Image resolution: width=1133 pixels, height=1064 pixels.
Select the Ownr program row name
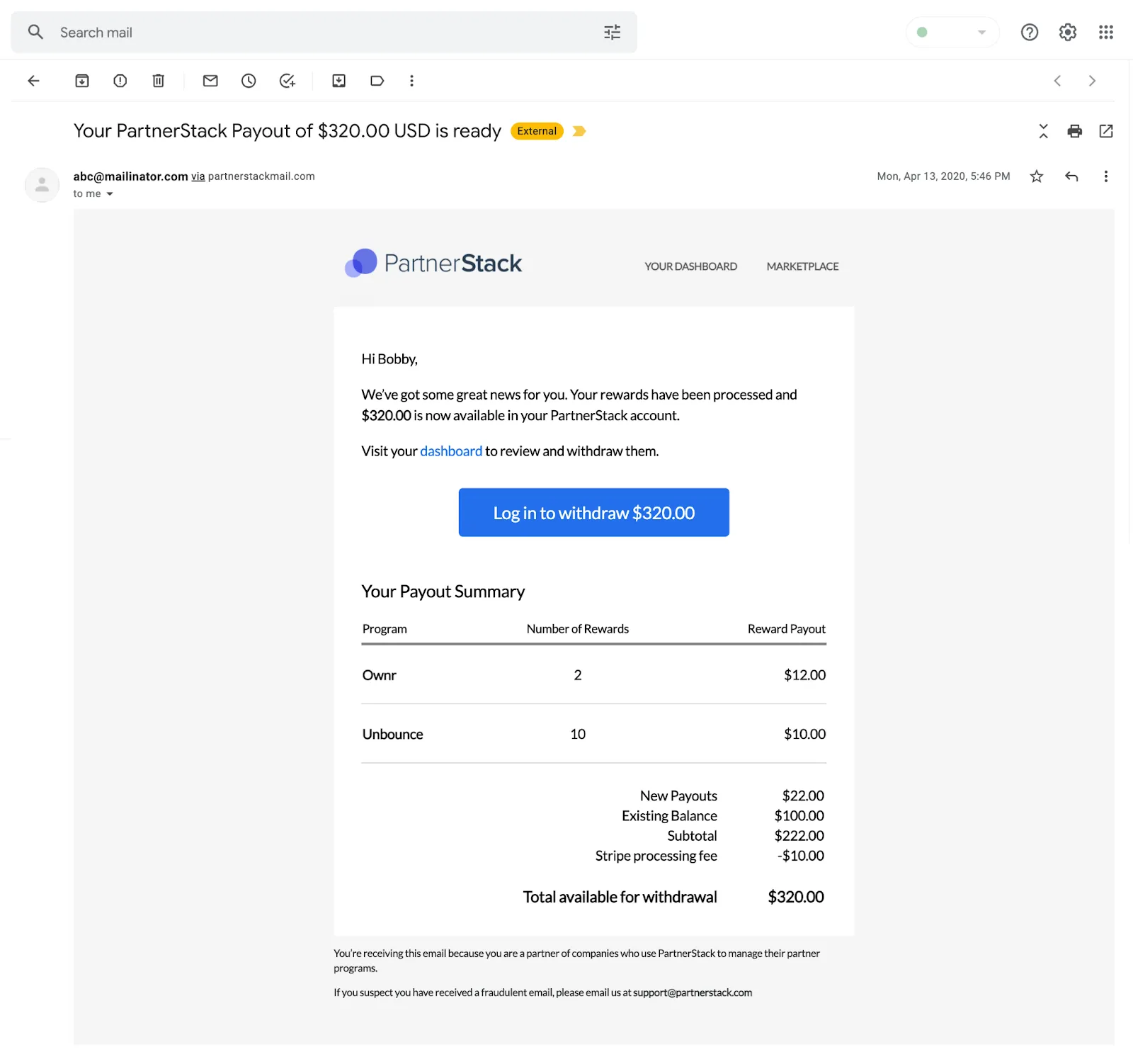coord(379,675)
